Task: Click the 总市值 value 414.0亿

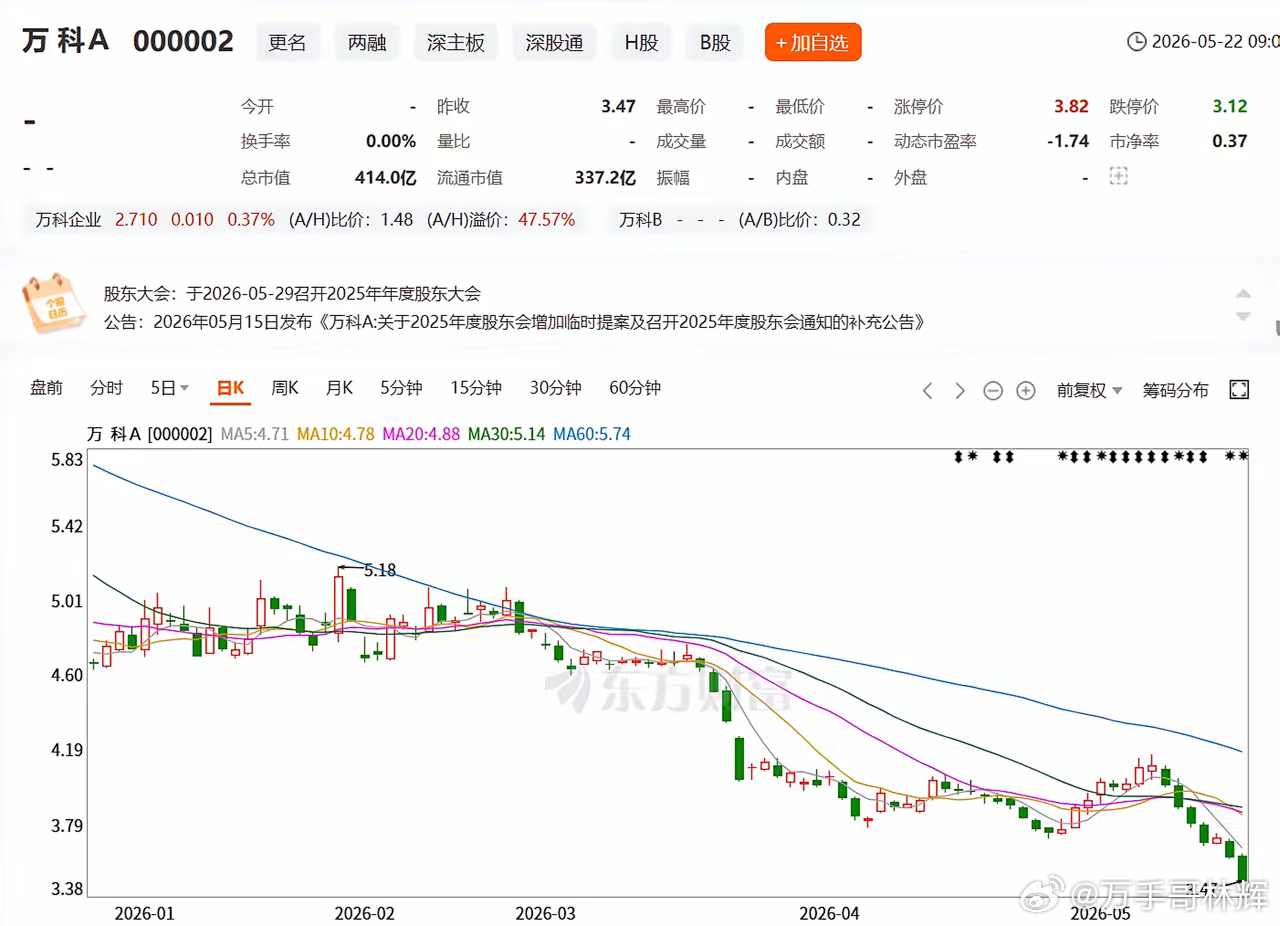Action: pyautogui.click(x=385, y=177)
